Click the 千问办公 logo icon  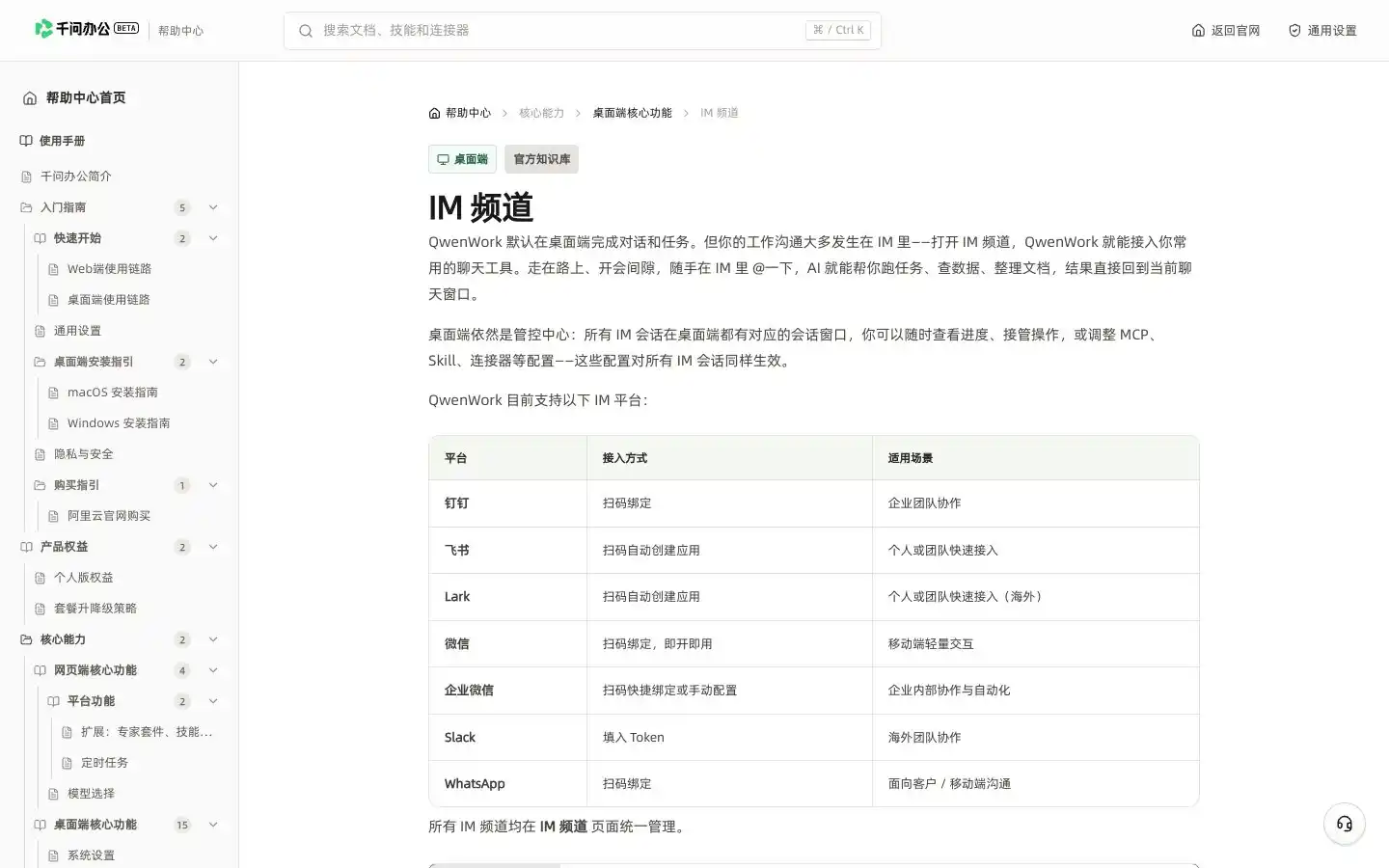tap(43, 29)
